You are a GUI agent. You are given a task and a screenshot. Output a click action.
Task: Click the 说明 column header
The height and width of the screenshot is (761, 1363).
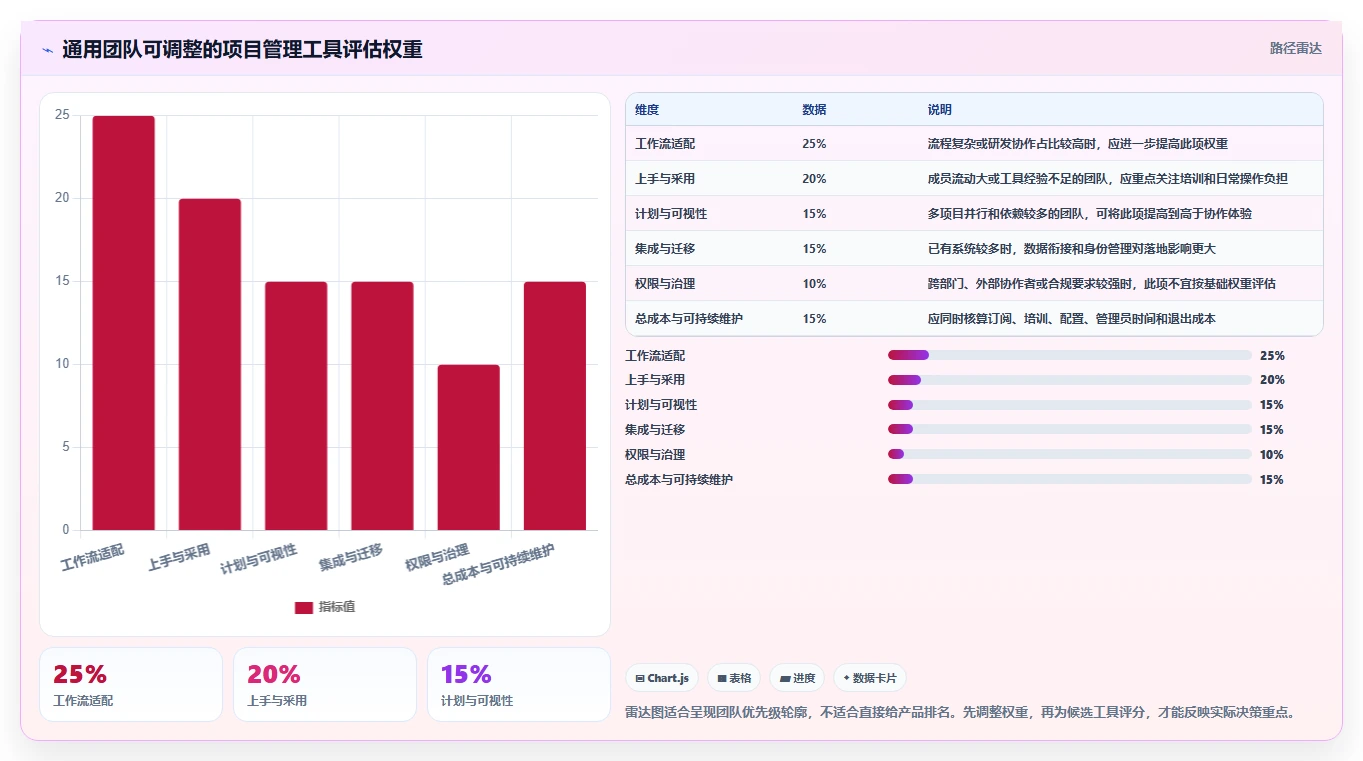pyautogui.click(x=940, y=110)
